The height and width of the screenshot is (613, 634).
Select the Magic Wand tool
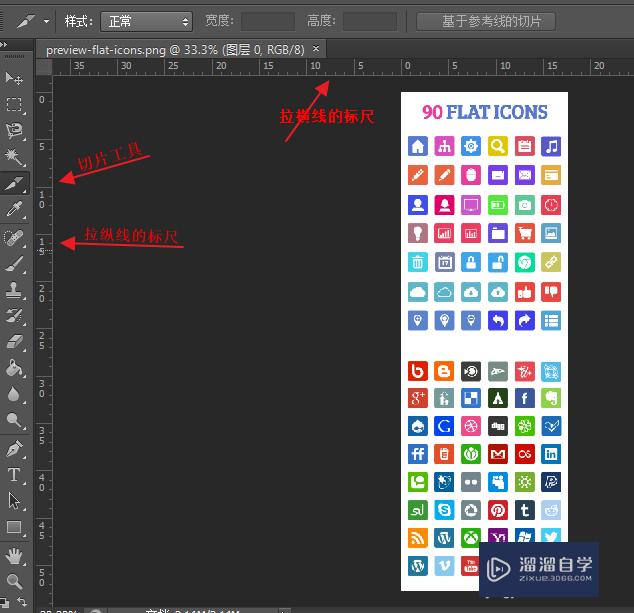(14, 157)
